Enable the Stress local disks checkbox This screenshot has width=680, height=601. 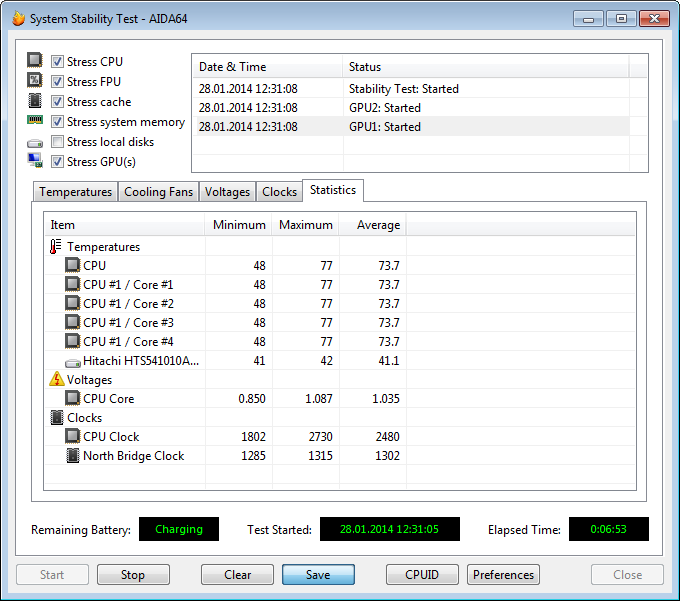click(x=57, y=141)
